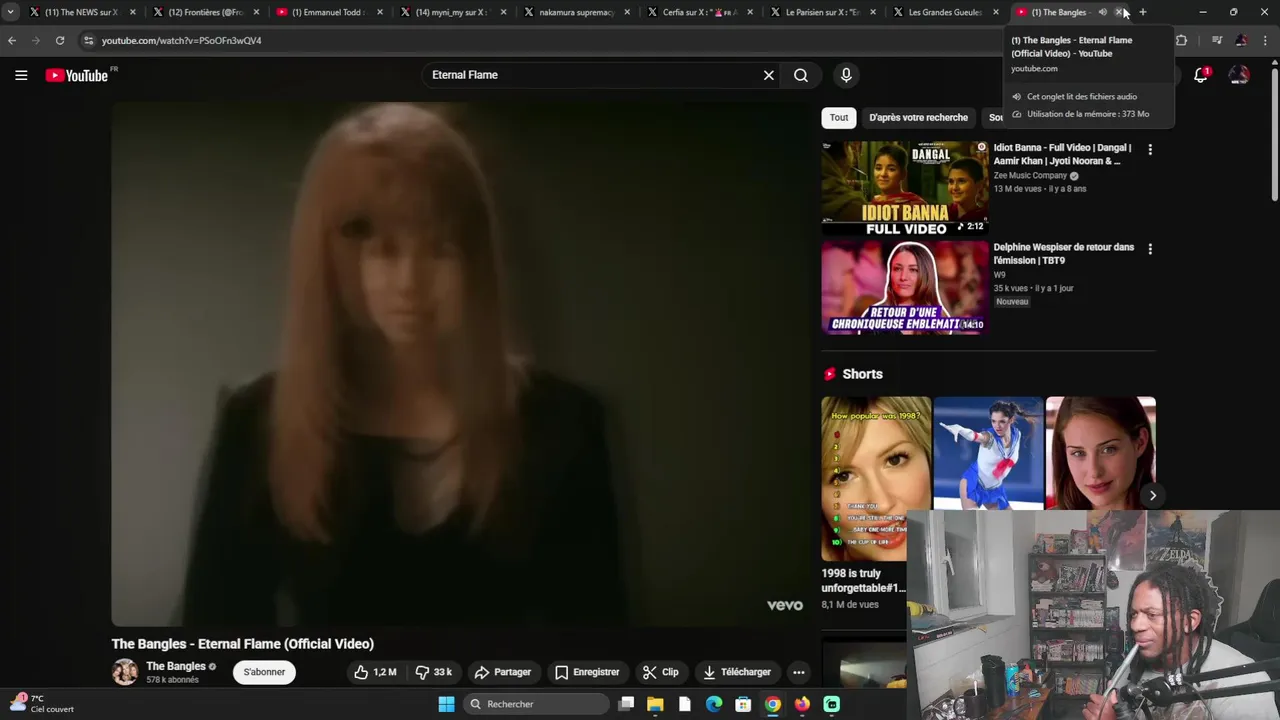Focus the Chrome address bar URL

coord(182,40)
